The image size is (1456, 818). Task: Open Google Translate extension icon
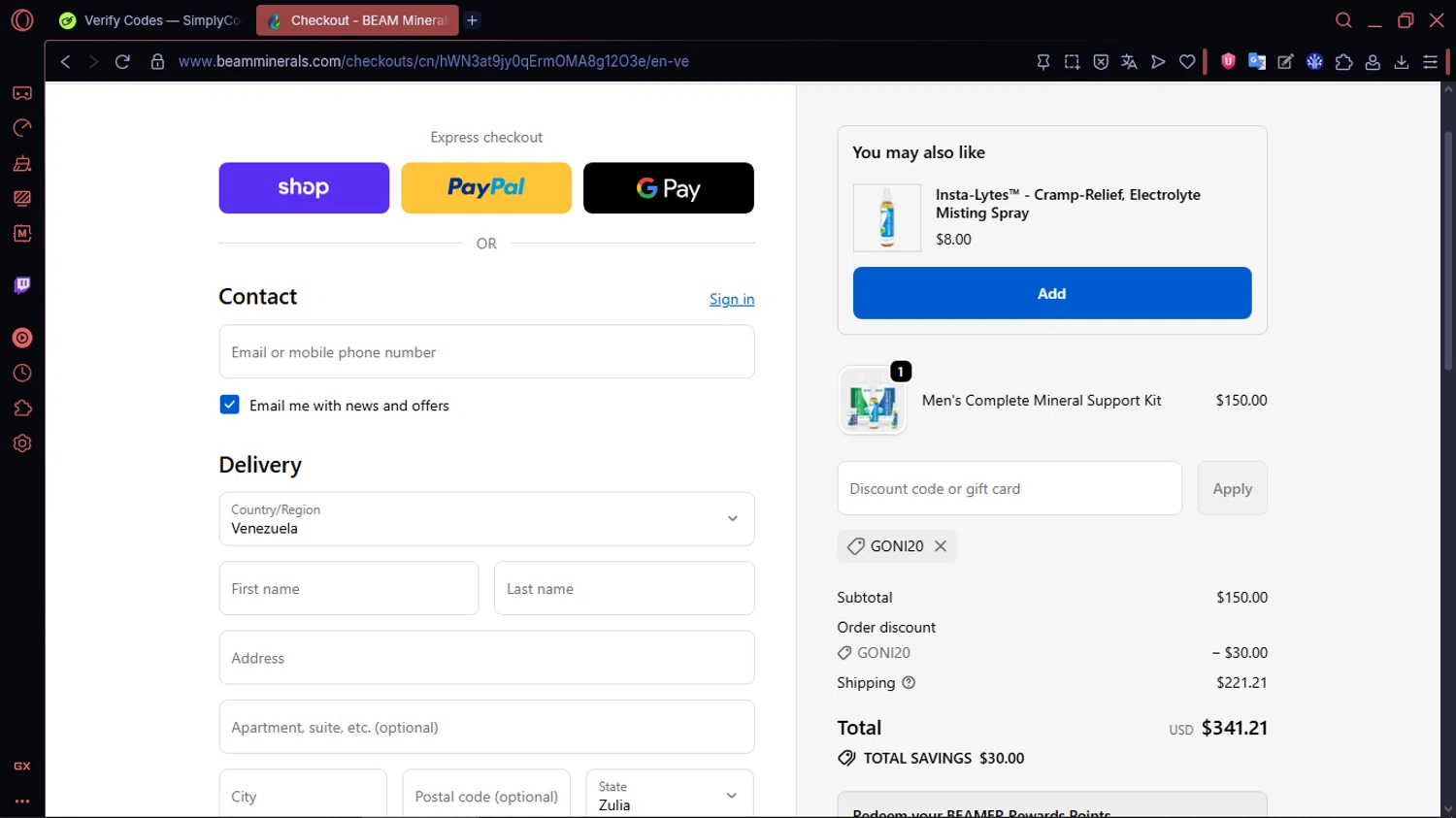point(1257,61)
